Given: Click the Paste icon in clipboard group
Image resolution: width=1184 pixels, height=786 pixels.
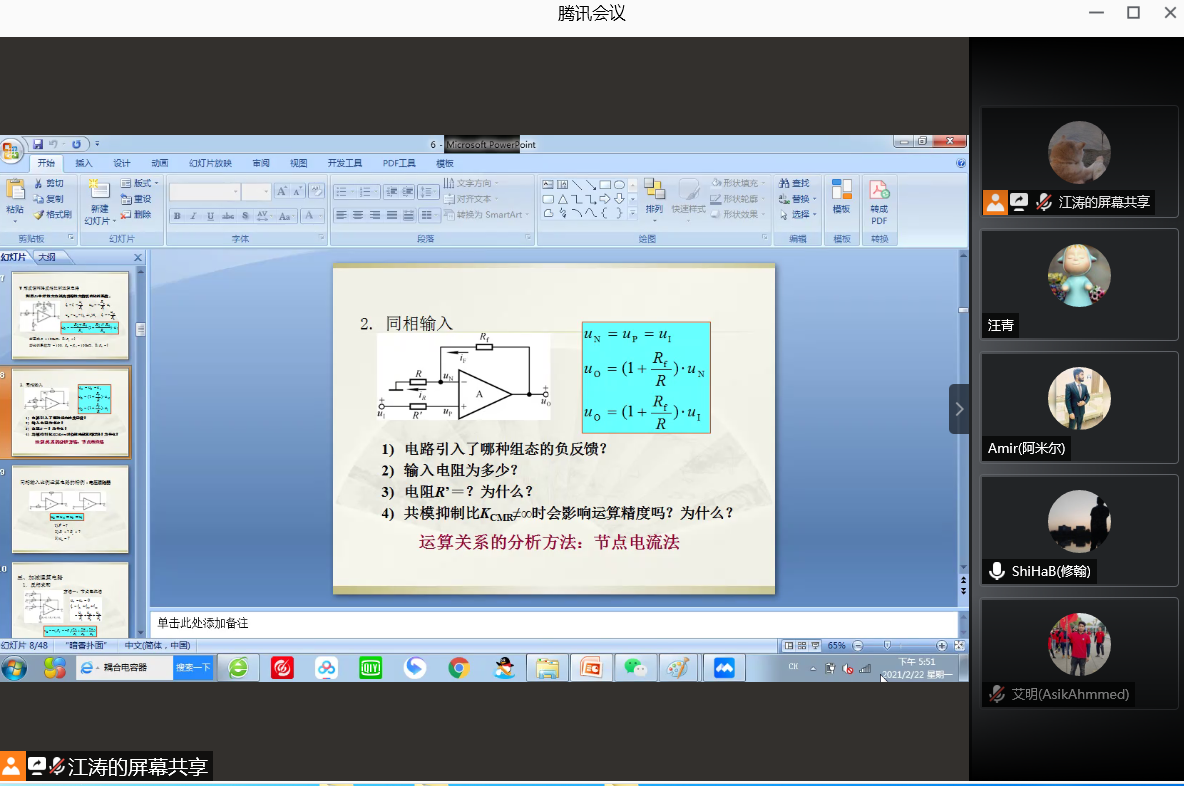Looking at the screenshot, I should (x=15, y=192).
